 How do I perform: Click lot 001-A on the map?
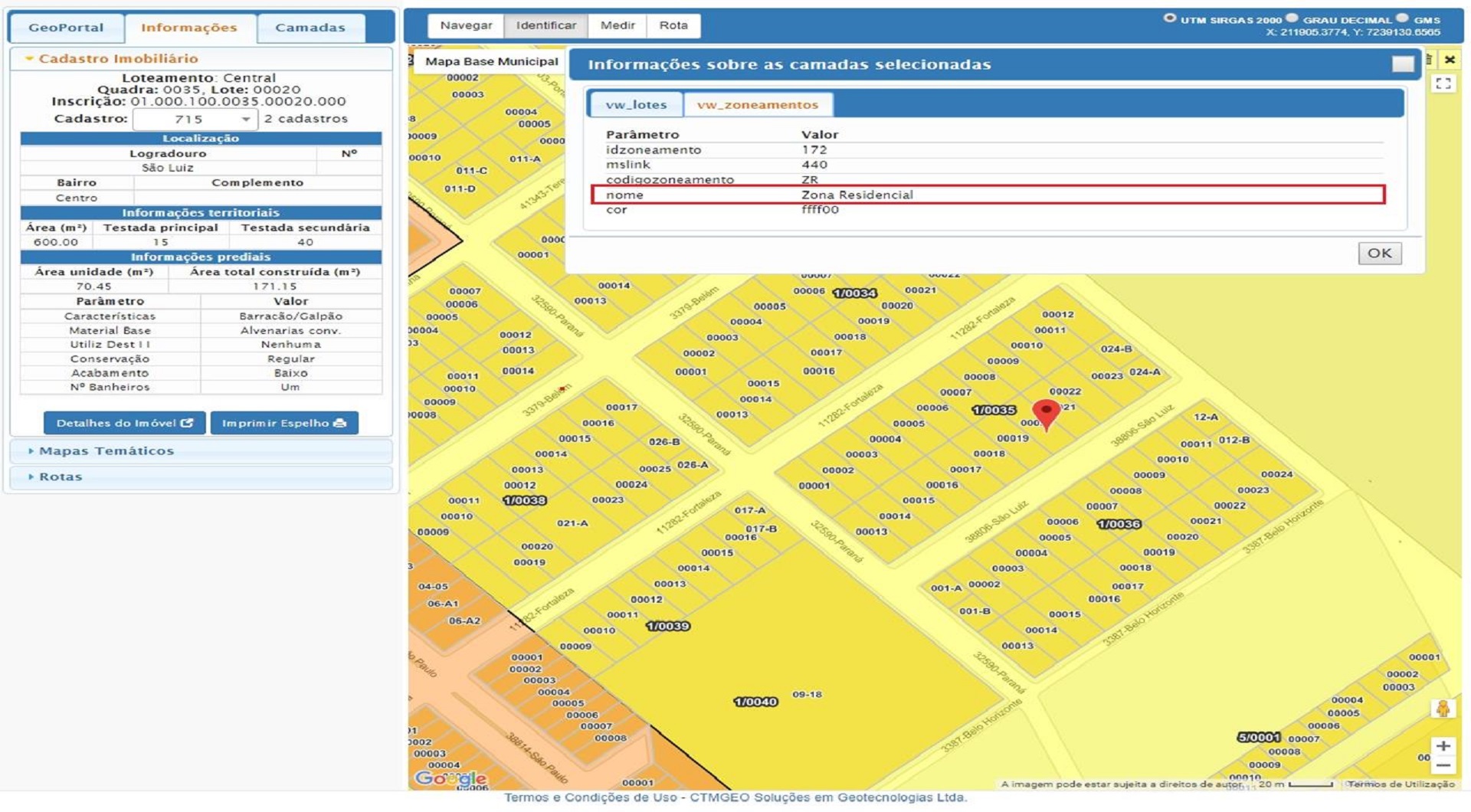coord(946,588)
